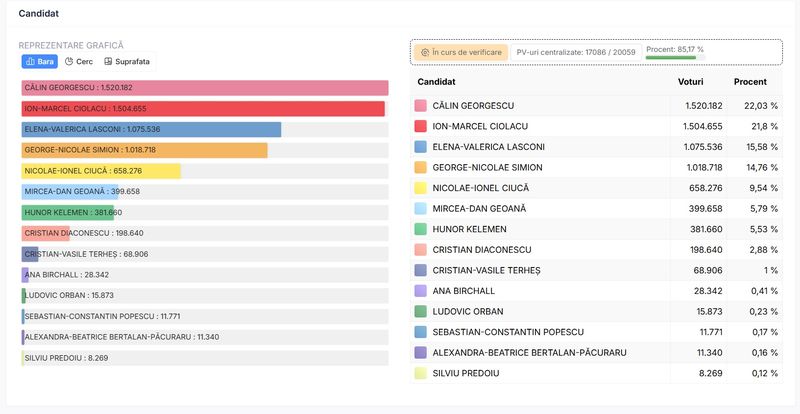Viewport: 800px width, 414px height.
Task: Select the Silviu Predoiu table row
Action: coord(596,373)
